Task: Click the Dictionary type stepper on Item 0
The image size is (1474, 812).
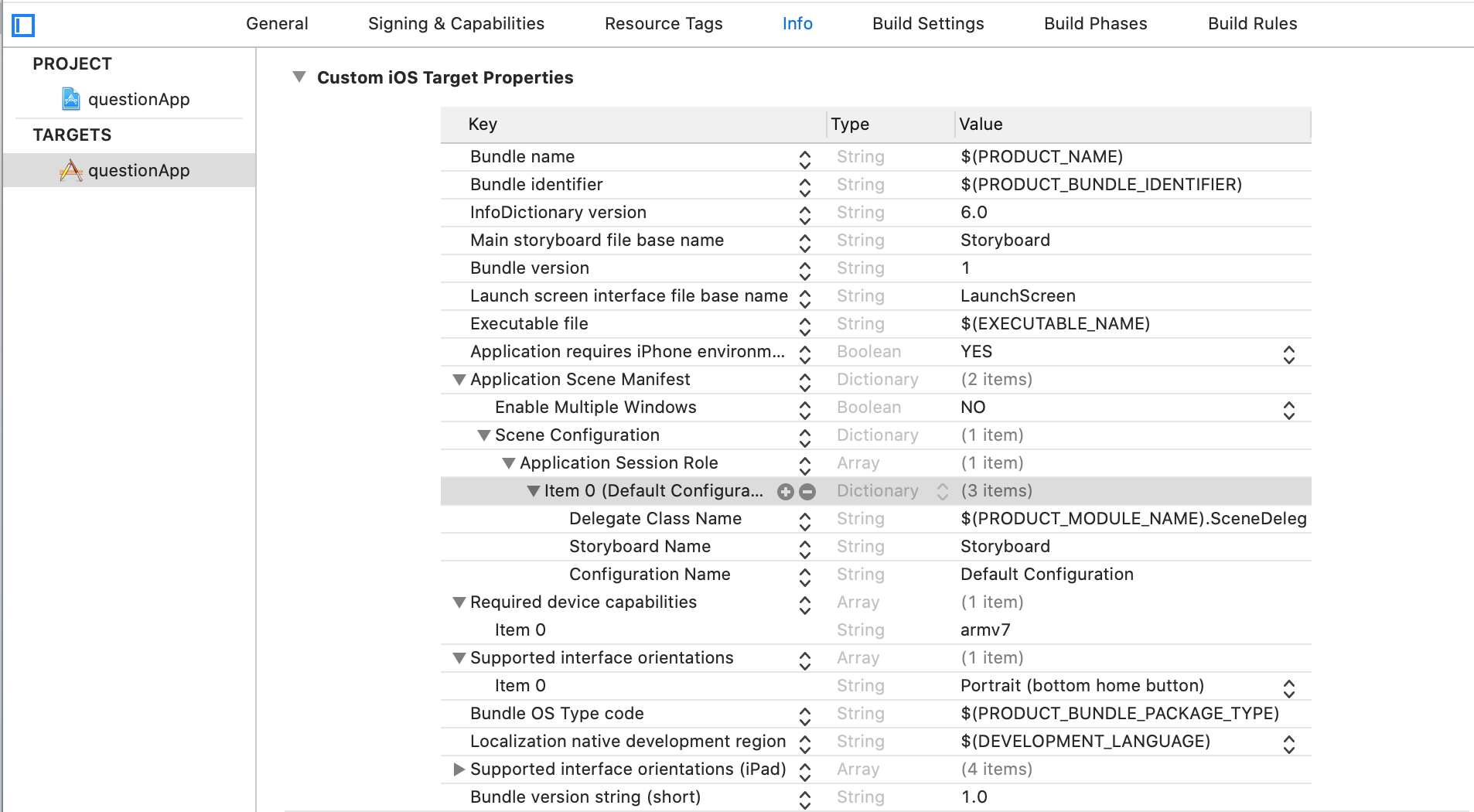Action: (x=942, y=492)
